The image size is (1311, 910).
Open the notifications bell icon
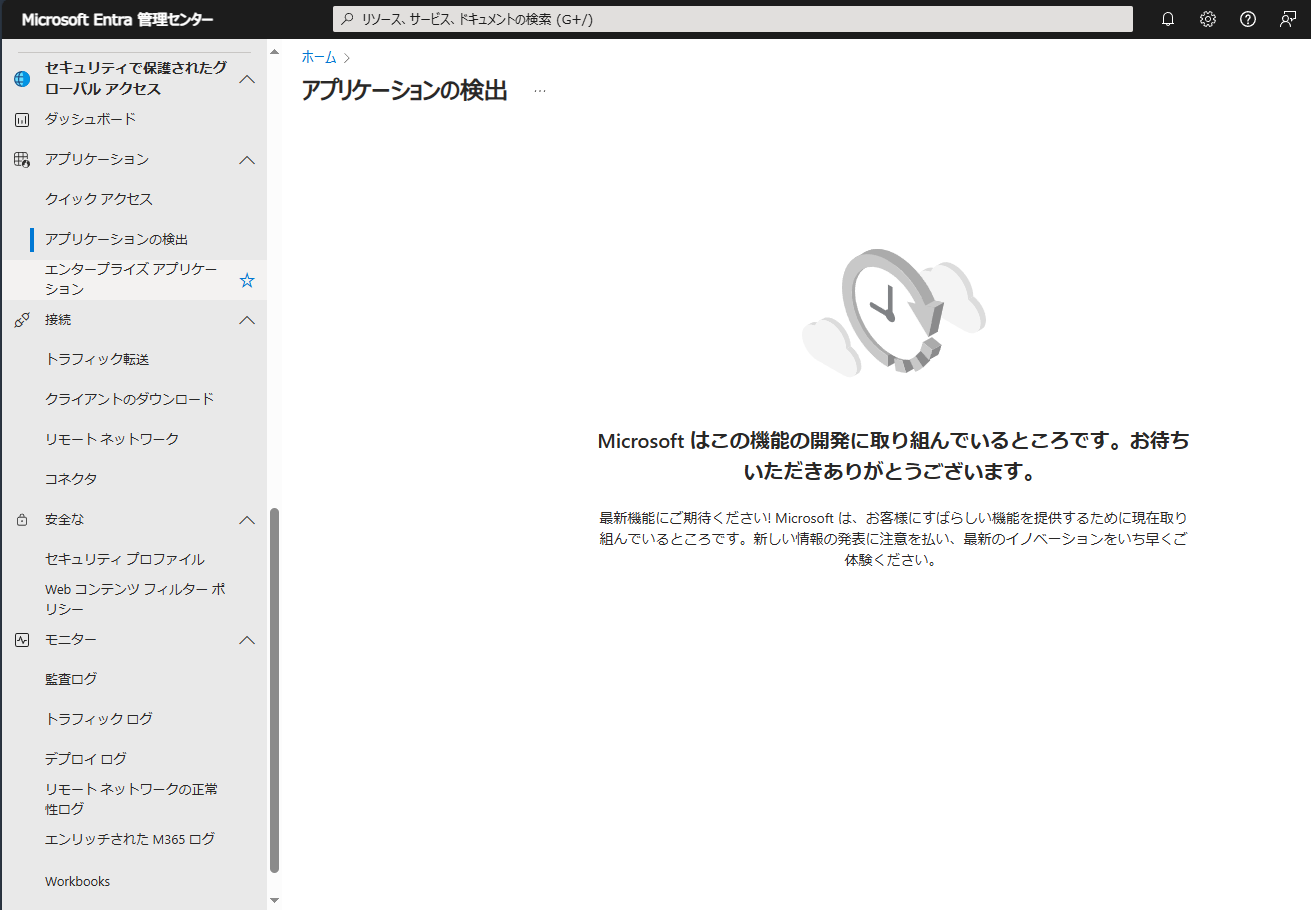tap(1167, 19)
